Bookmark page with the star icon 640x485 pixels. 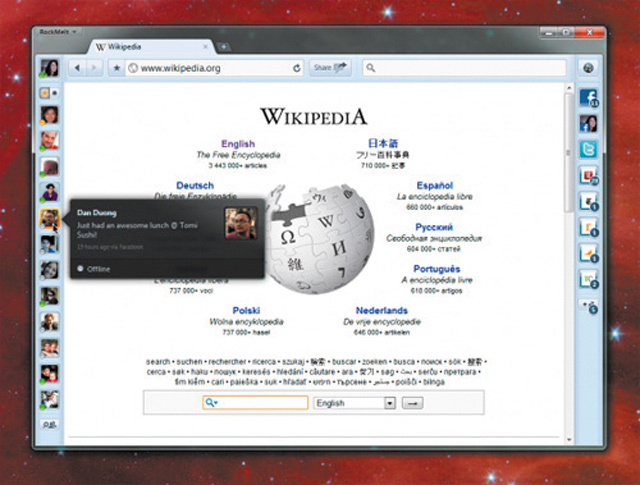(117, 68)
